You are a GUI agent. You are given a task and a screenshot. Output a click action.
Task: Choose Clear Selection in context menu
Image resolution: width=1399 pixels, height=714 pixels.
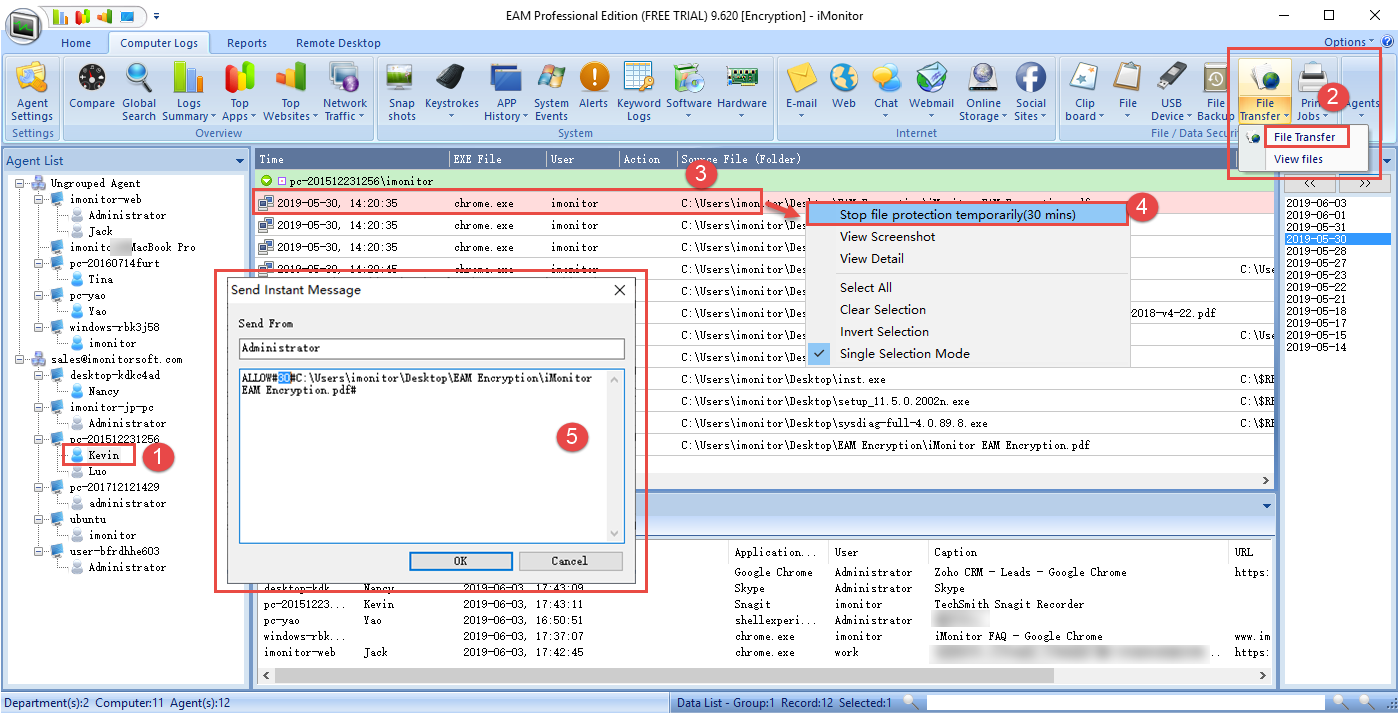point(882,310)
